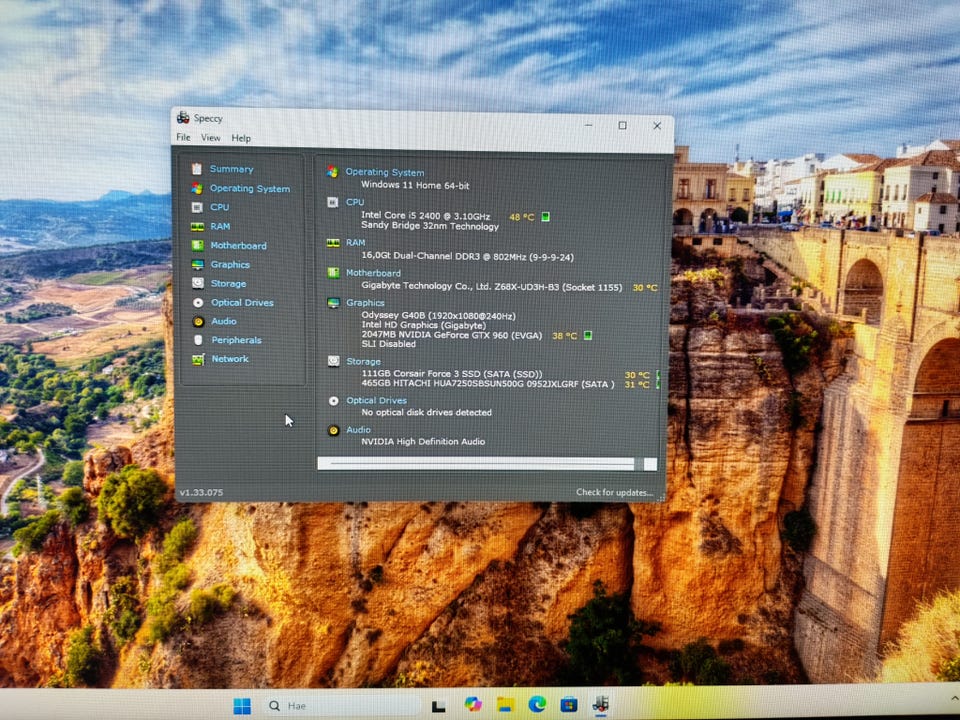
Task: Click the 111GB Corsair Force 3 SSD entry
Action: point(452,373)
